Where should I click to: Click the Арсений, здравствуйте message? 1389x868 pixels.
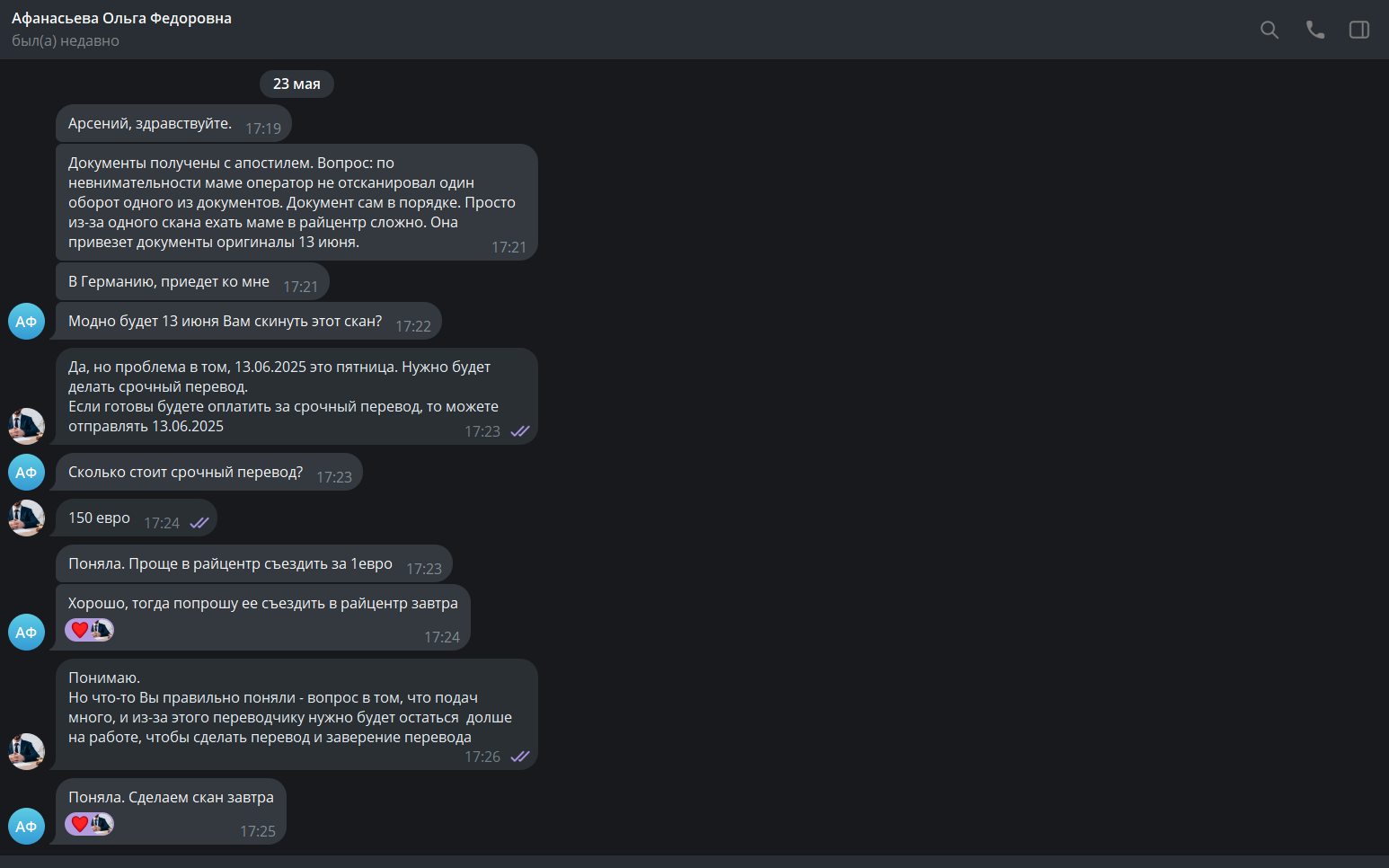tap(150, 124)
